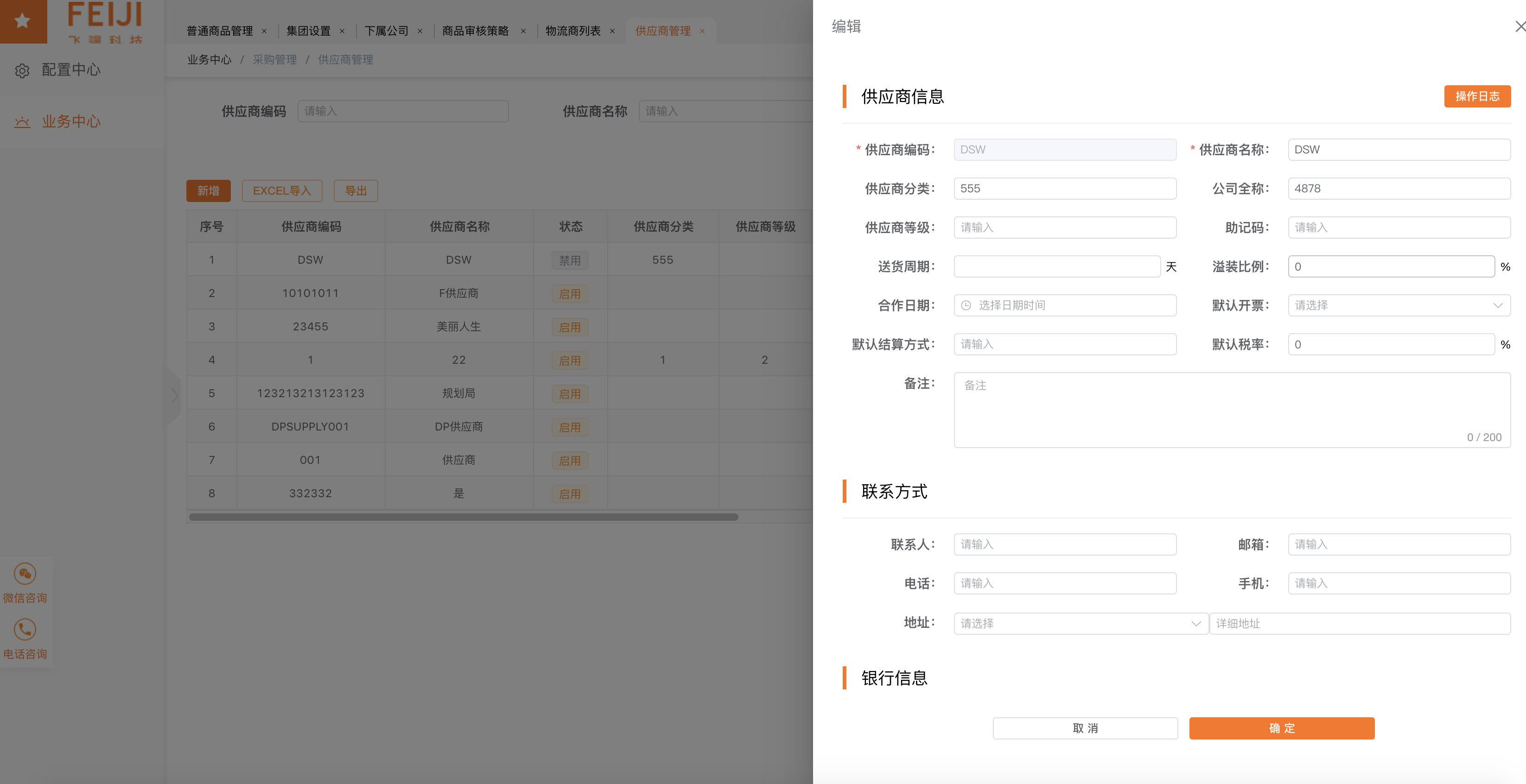1526x784 pixels.
Task: Click the 电话咨询 phone icon
Action: [25, 629]
